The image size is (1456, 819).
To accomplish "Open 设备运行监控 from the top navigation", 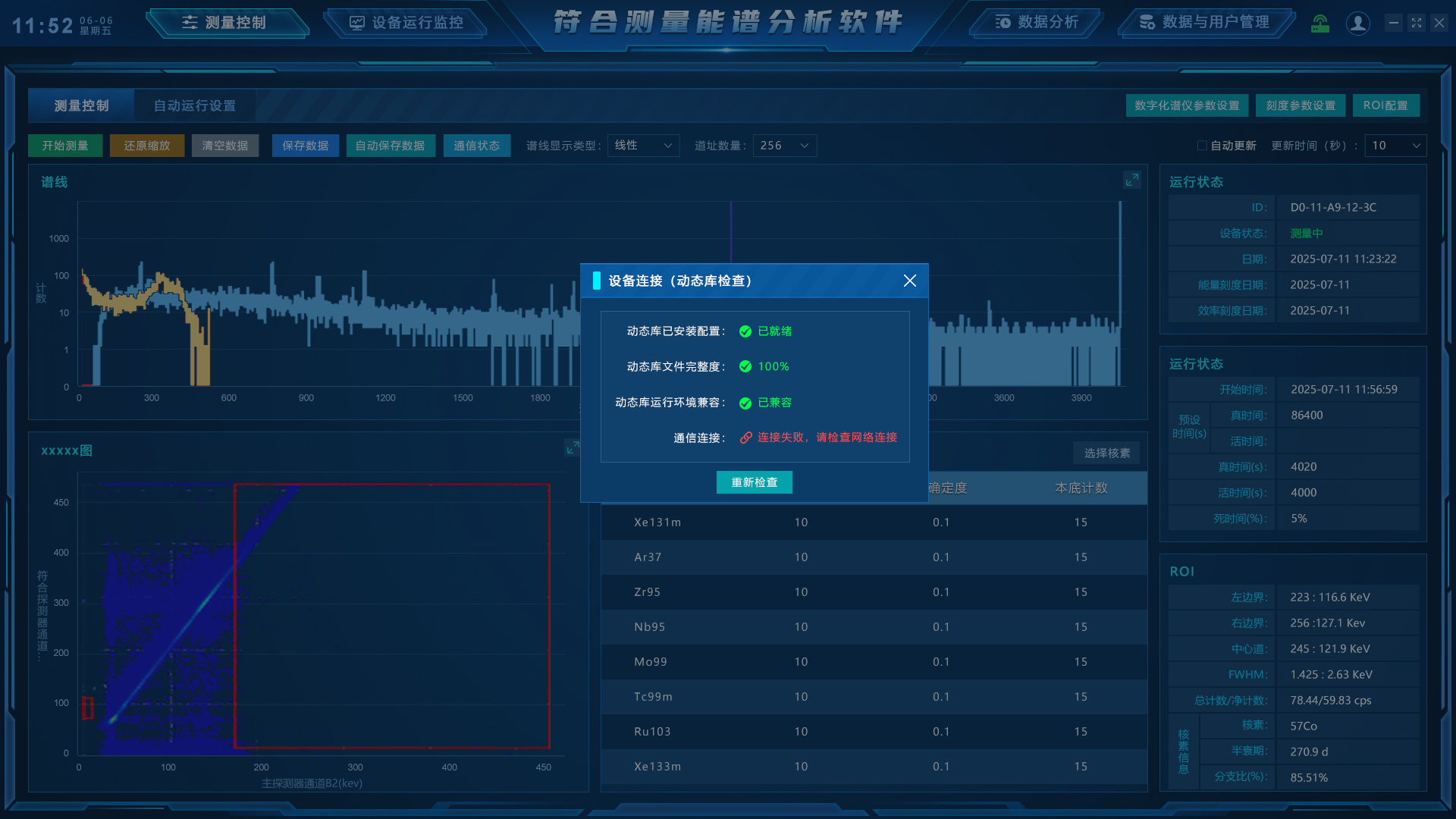I will pyautogui.click(x=406, y=23).
